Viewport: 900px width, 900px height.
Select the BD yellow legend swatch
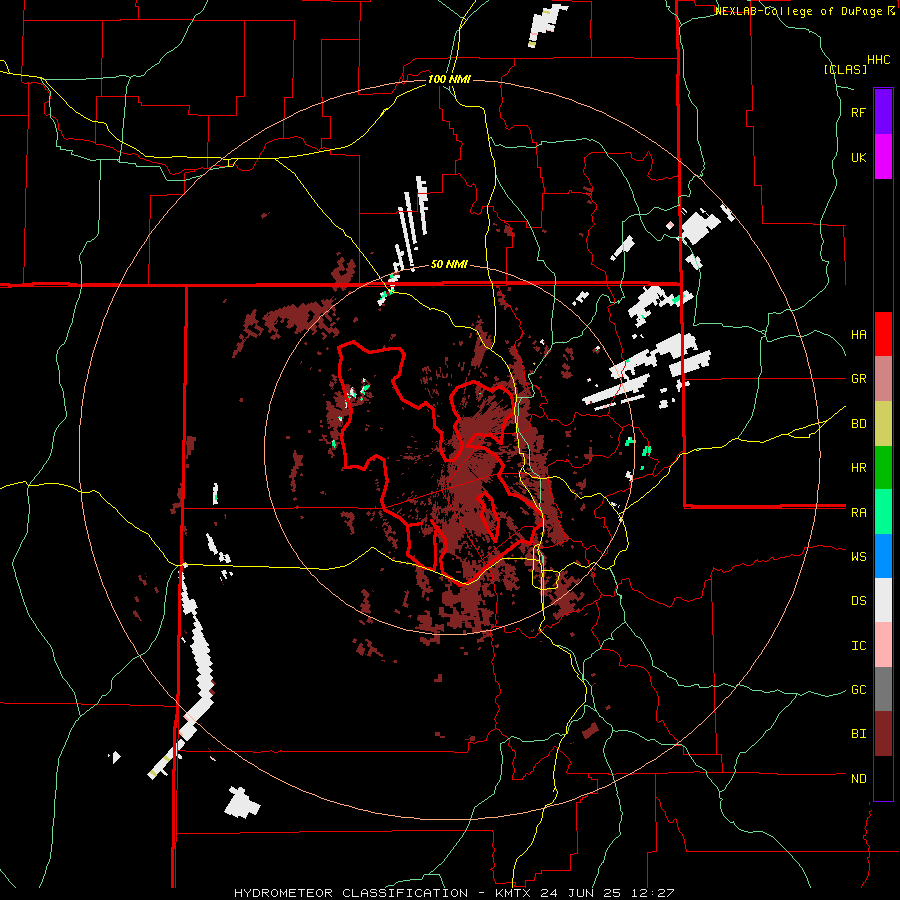(883, 423)
